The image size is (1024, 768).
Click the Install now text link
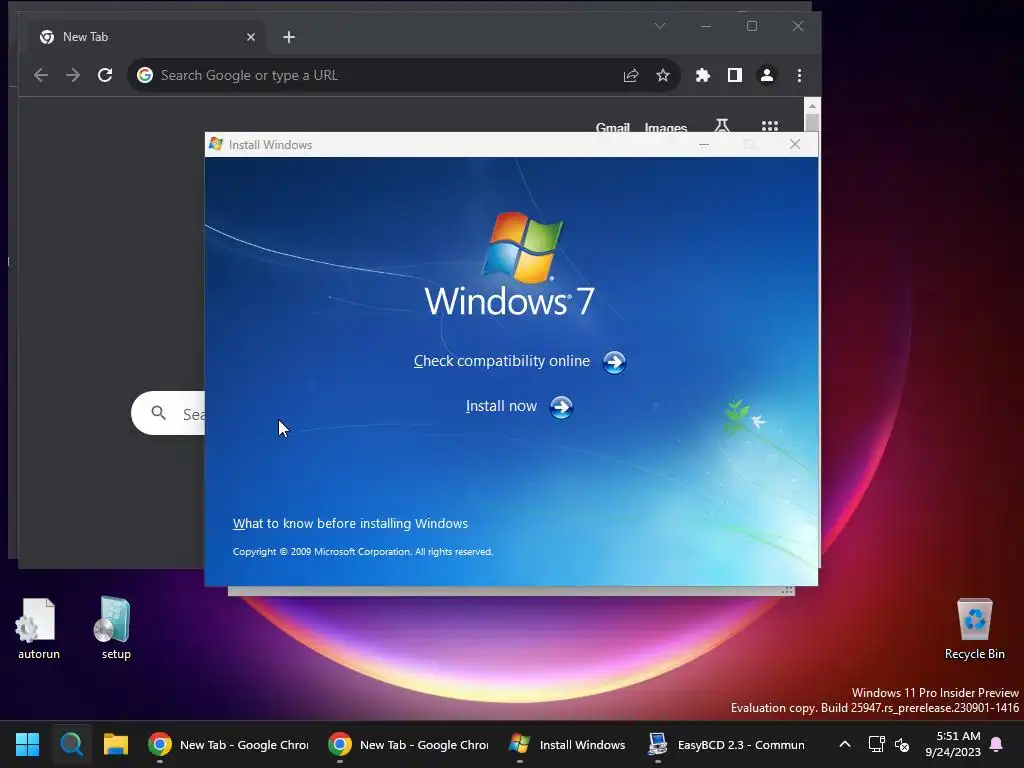pyautogui.click(x=501, y=406)
